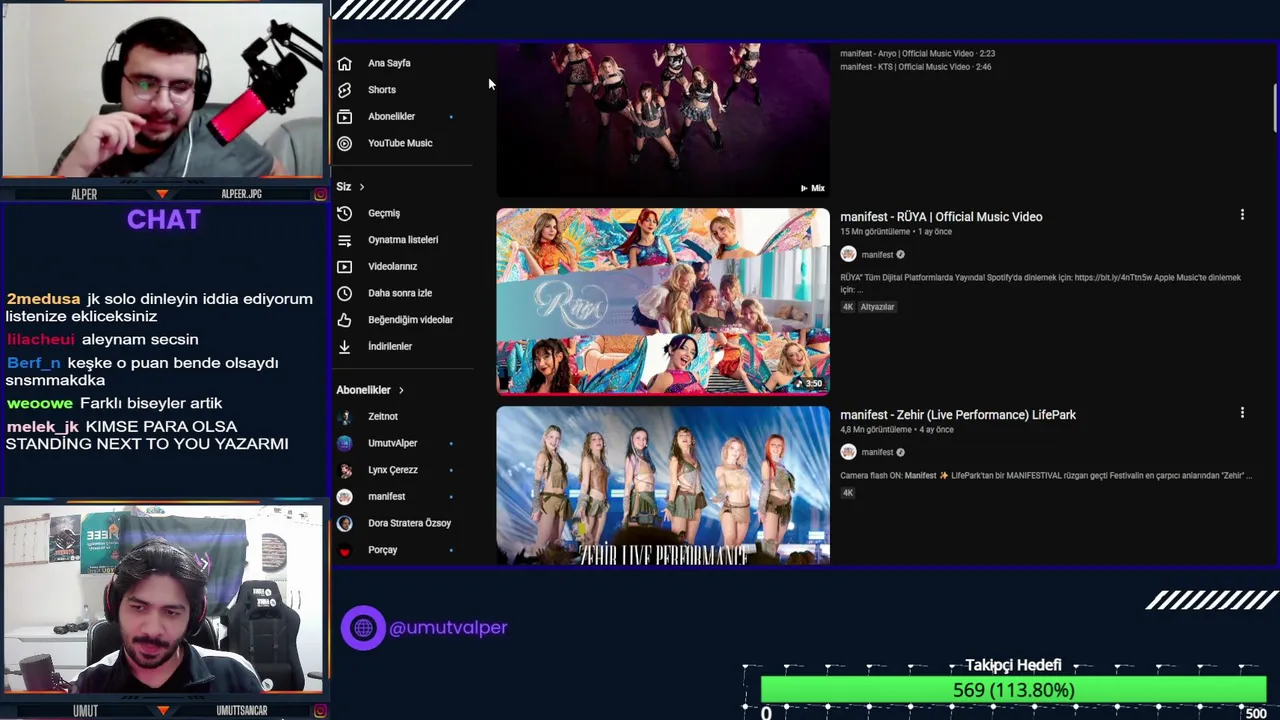This screenshot has height=720, width=1280.
Task: Click Instagram icon next to ALPEER.JPG
Action: click(x=320, y=194)
